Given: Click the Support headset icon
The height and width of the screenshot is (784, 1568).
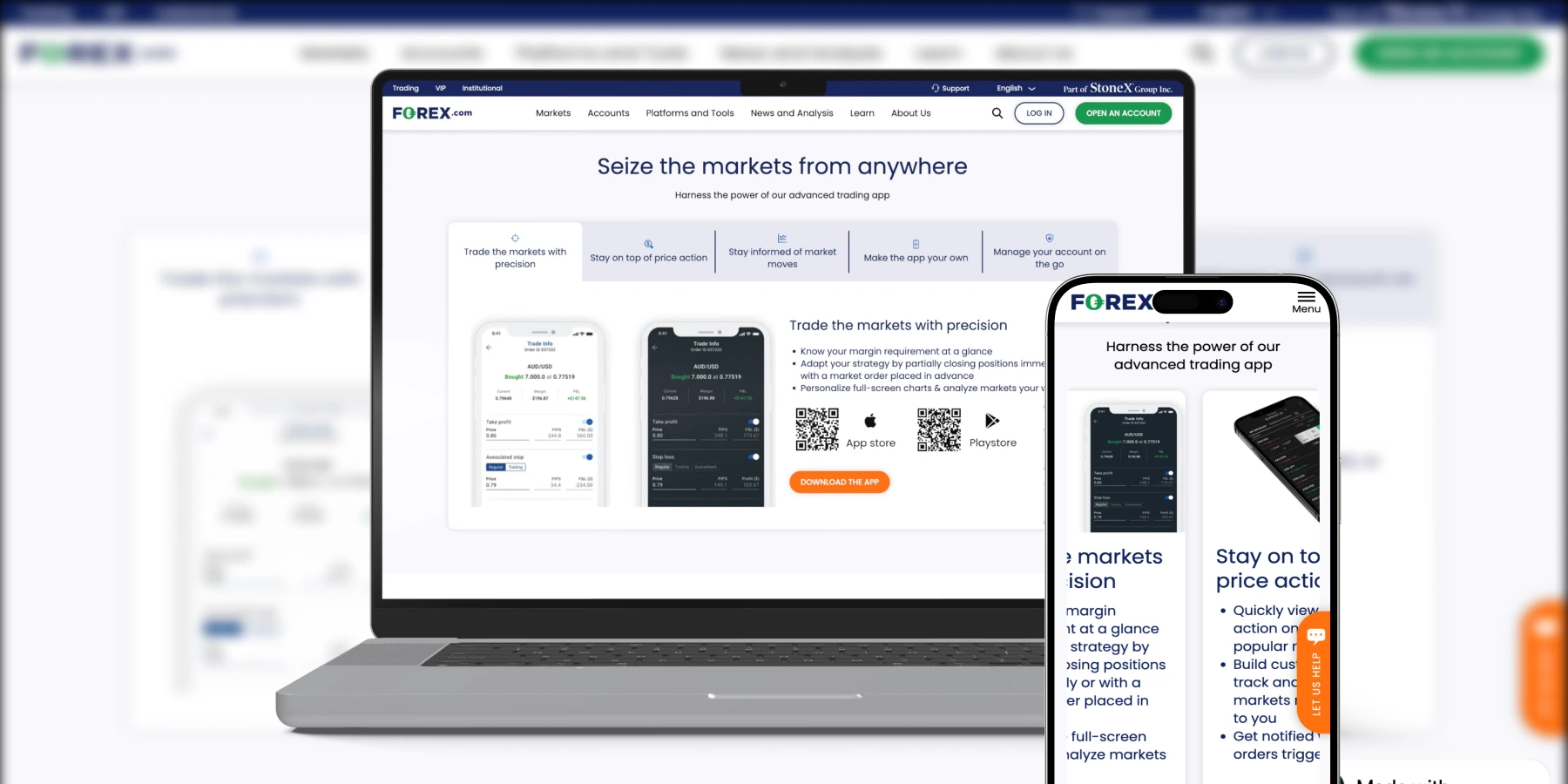Looking at the screenshot, I should click(935, 87).
